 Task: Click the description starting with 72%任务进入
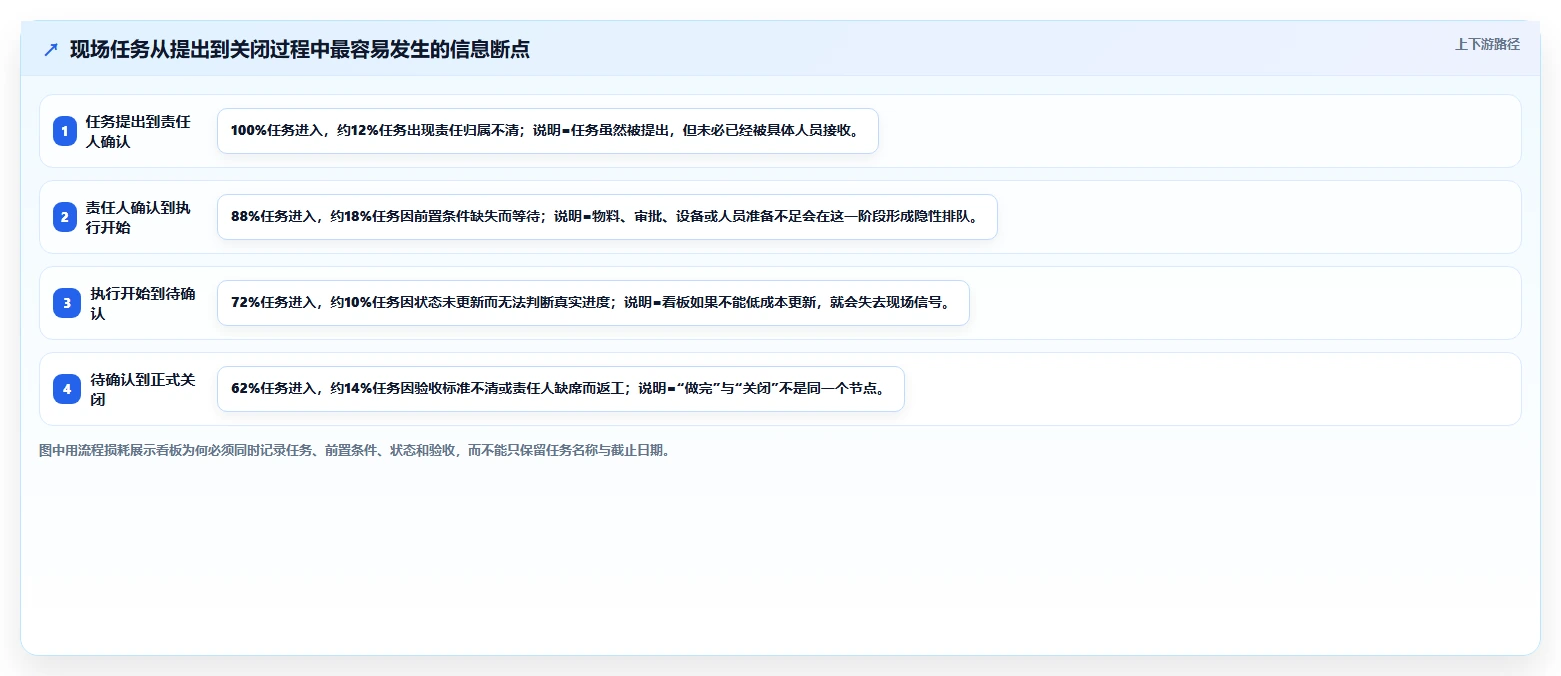coord(593,303)
